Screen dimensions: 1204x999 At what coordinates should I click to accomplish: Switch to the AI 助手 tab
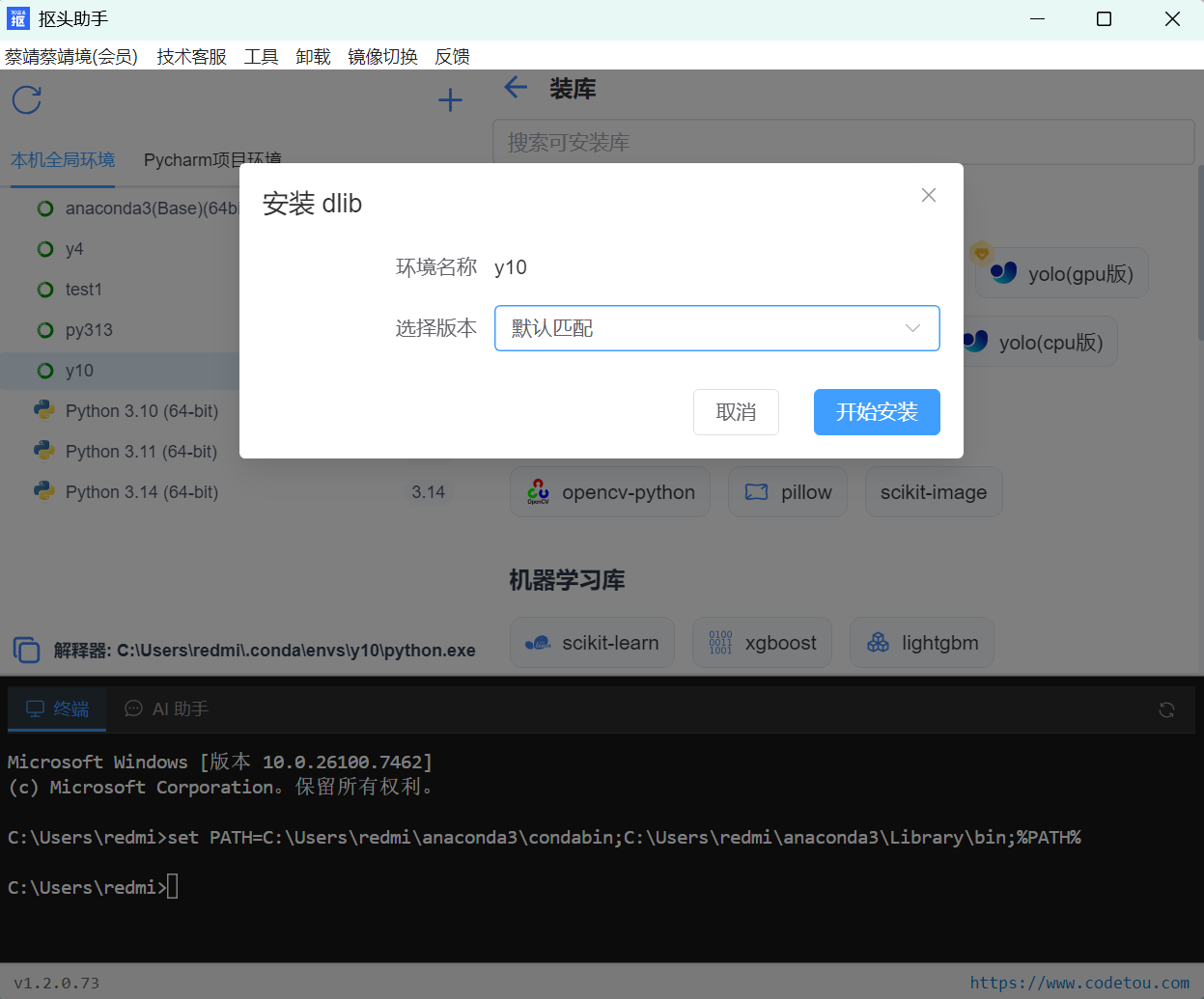click(x=165, y=708)
